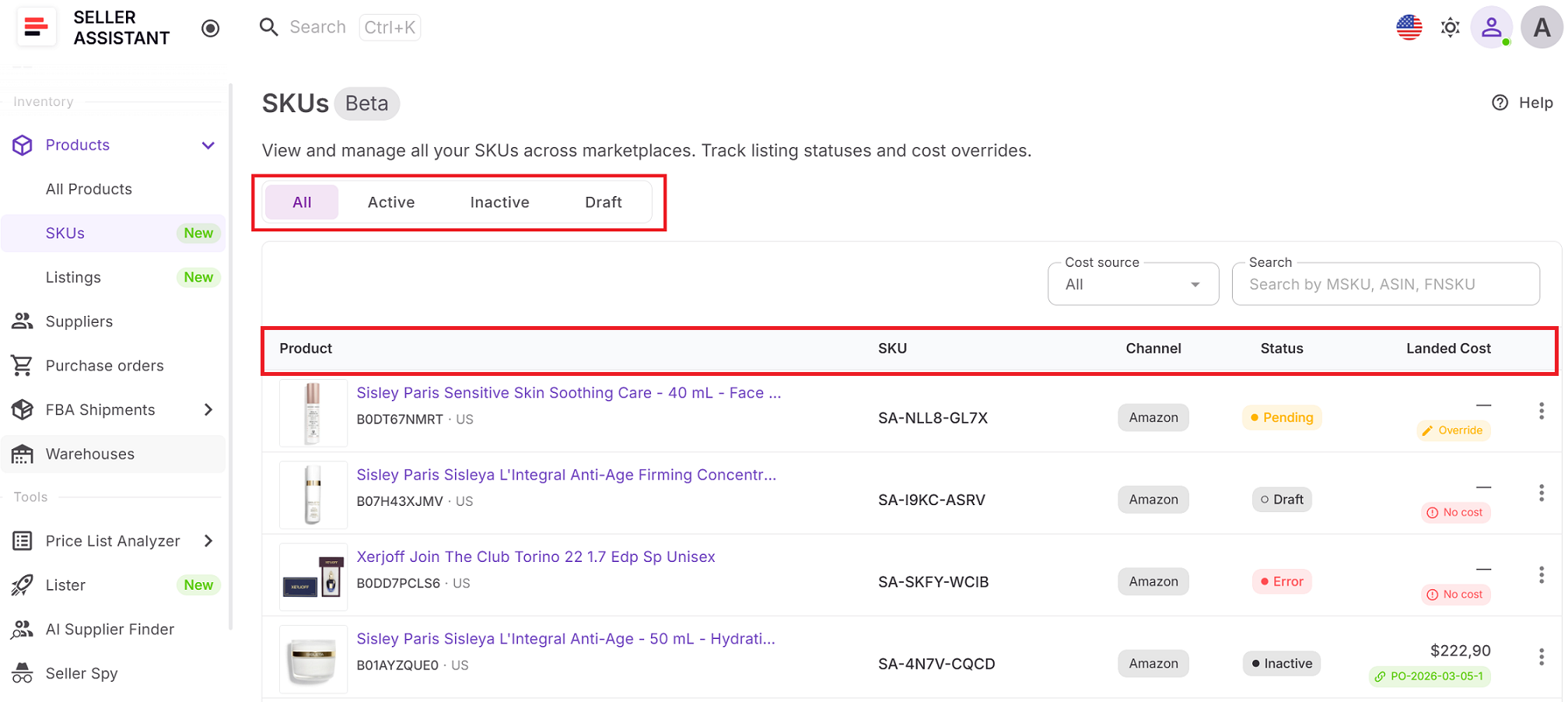Click the Sisley Soothing Care product thumbnail
This screenshot has height=702, width=1568.
(313, 412)
